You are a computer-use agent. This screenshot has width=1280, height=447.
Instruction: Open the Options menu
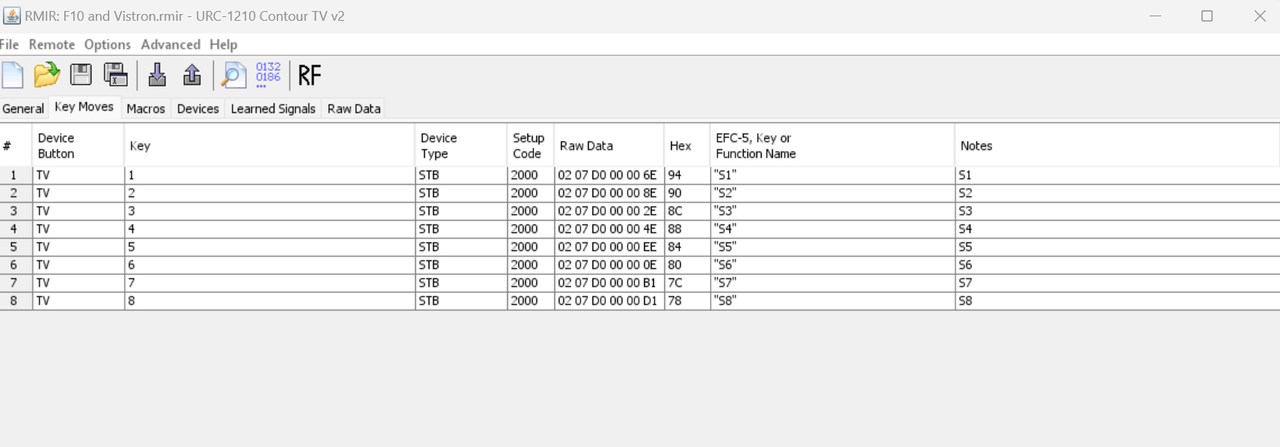pyautogui.click(x=107, y=44)
